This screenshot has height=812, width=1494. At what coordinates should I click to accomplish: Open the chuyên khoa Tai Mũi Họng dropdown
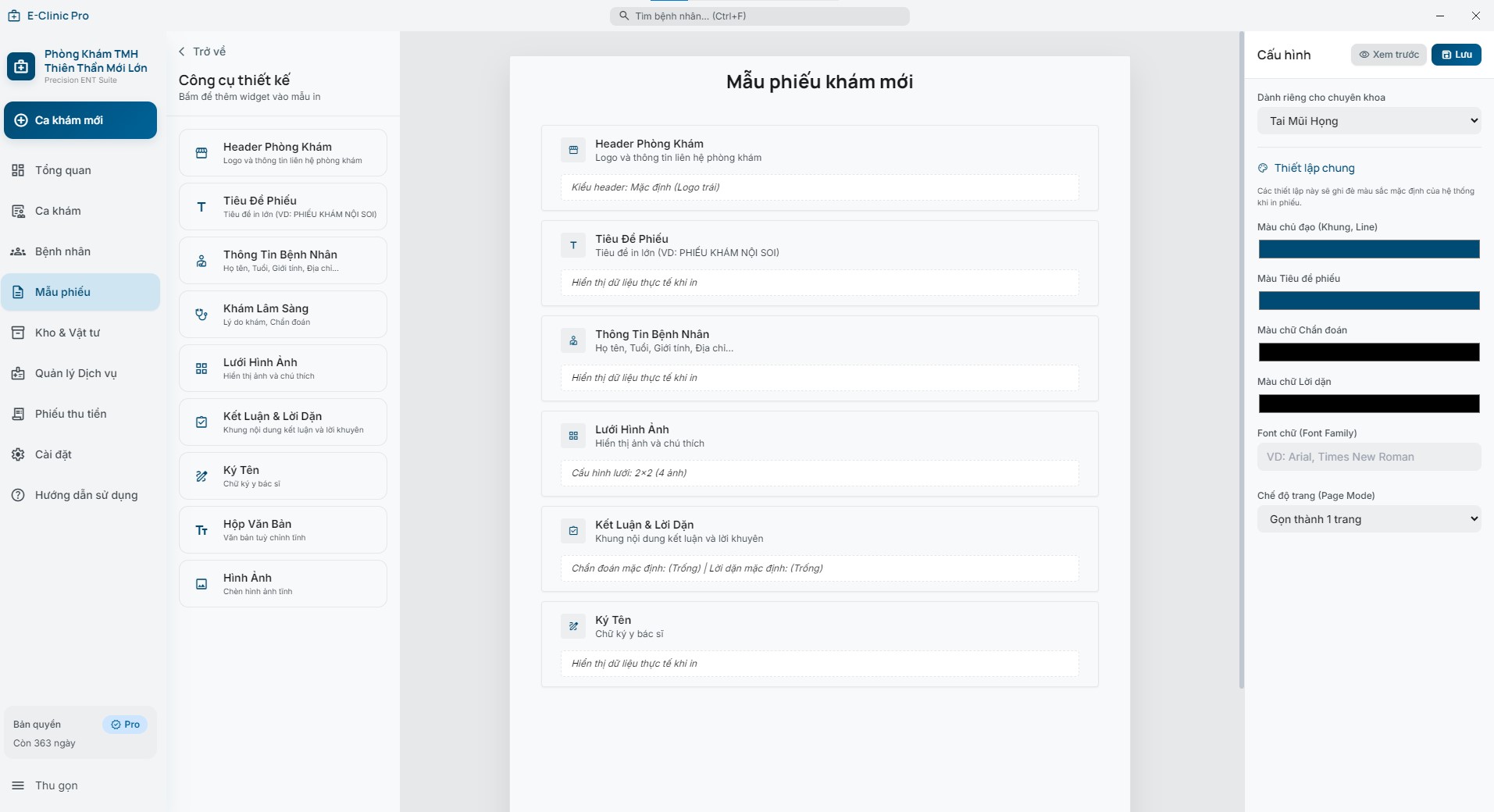pos(1369,121)
